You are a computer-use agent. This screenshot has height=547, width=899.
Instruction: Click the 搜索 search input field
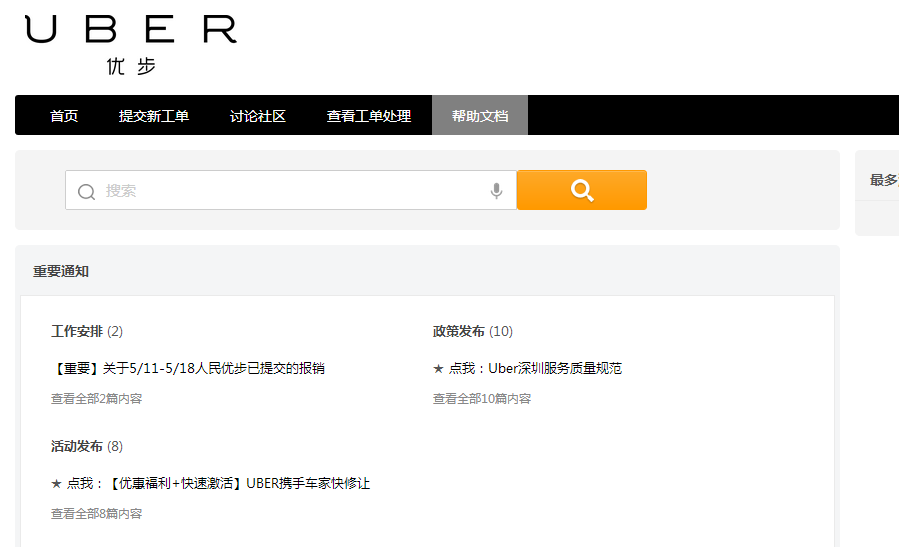tap(291, 190)
